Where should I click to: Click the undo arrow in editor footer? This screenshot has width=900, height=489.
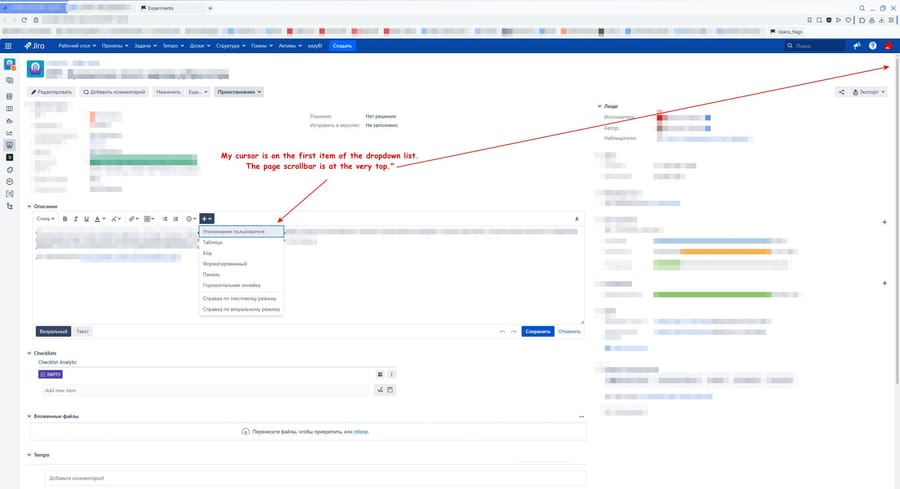[x=502, y=330]
